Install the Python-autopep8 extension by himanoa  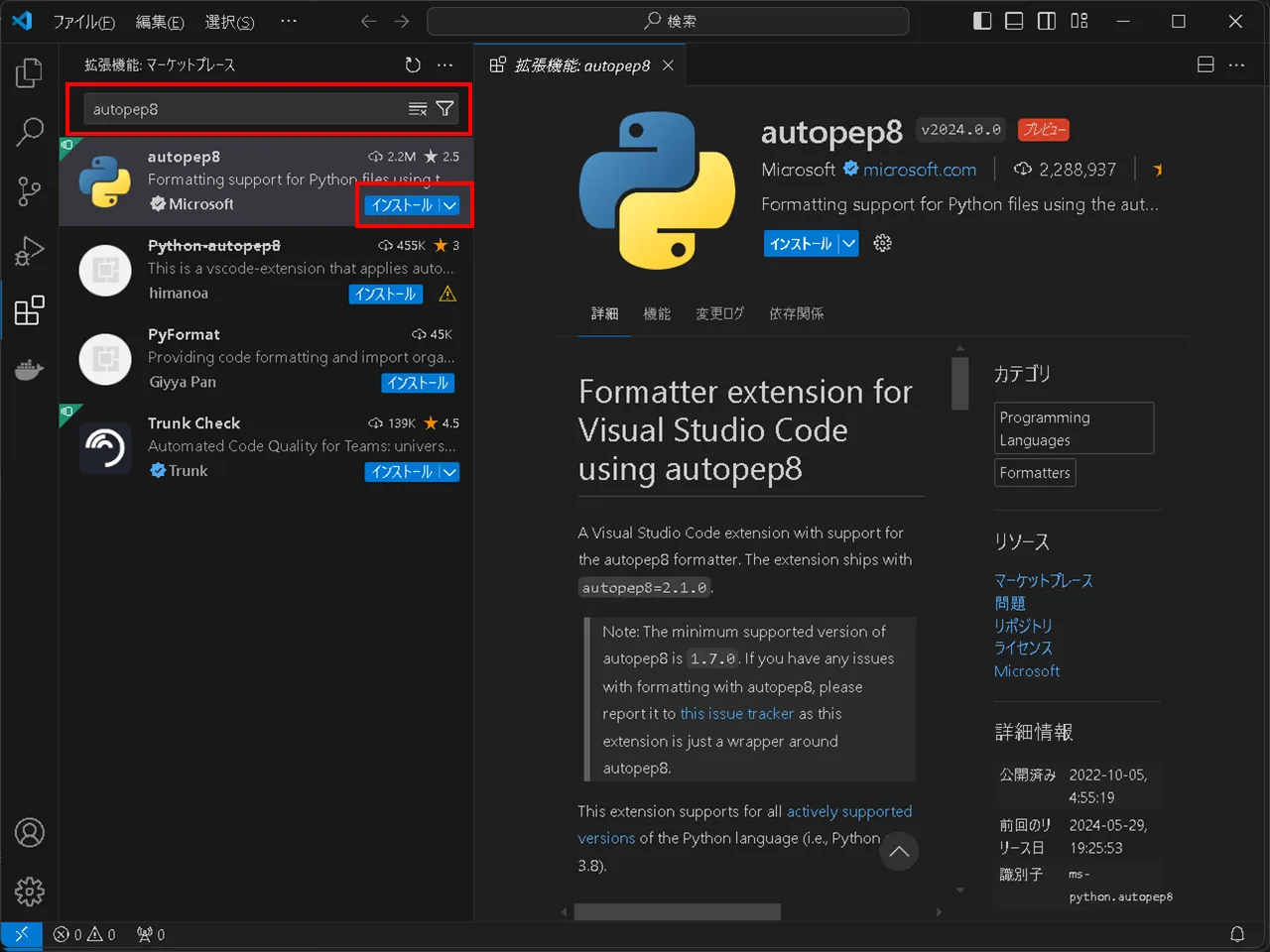coord(385,295)
